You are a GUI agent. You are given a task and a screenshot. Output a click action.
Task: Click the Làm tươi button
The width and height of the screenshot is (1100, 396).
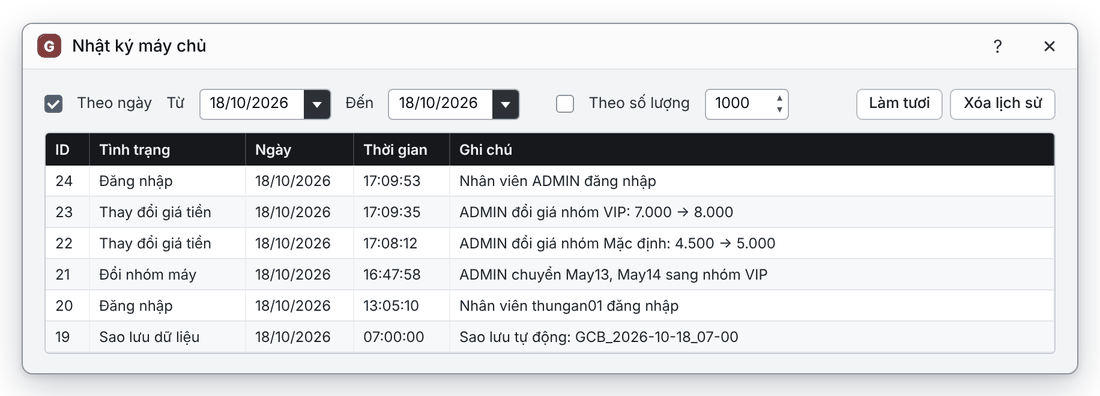click(899, 104)
